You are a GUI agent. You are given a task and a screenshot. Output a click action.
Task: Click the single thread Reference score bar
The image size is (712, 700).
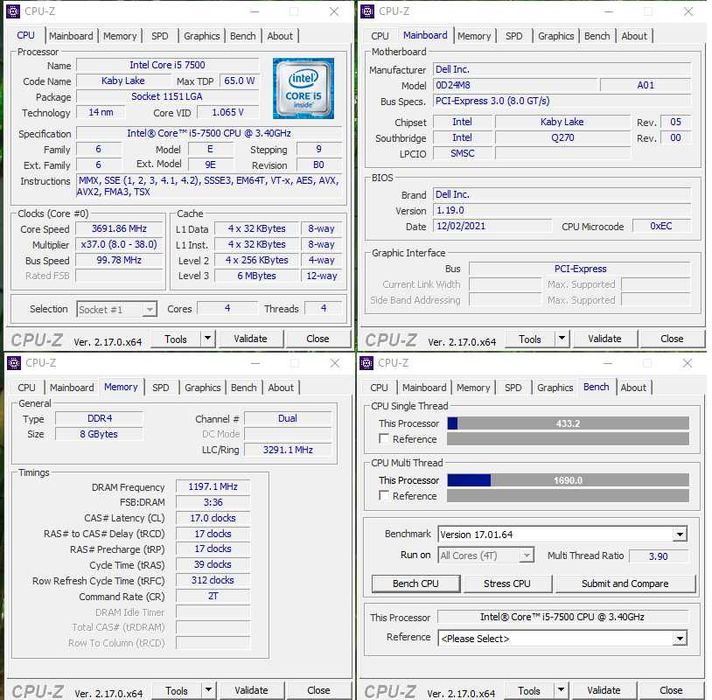pos(568,439)
